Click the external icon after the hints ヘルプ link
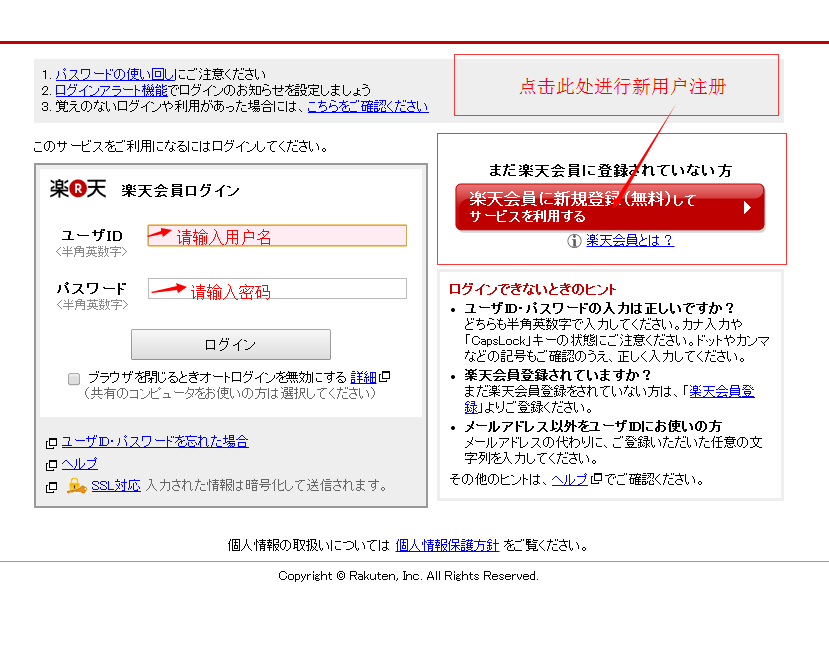Screen dimensions: 829x655 coord(596,479)
